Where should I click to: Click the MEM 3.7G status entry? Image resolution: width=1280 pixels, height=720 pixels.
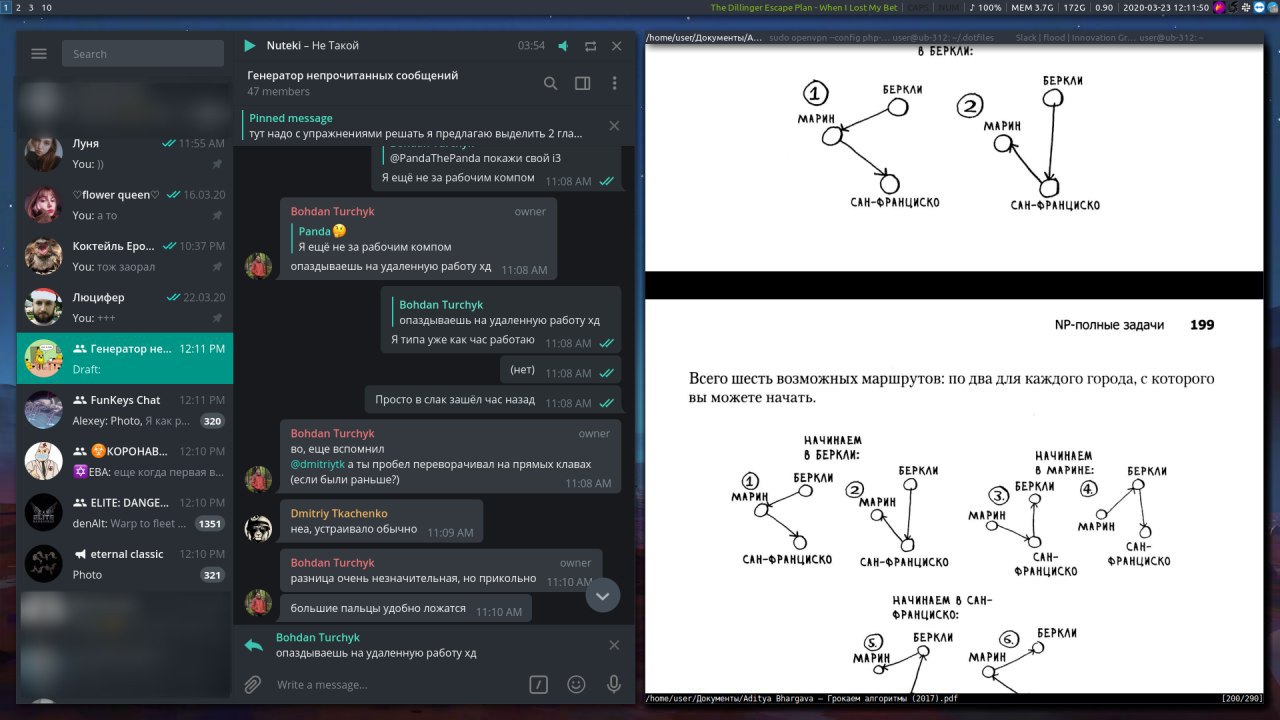(x=1032, y=7)
